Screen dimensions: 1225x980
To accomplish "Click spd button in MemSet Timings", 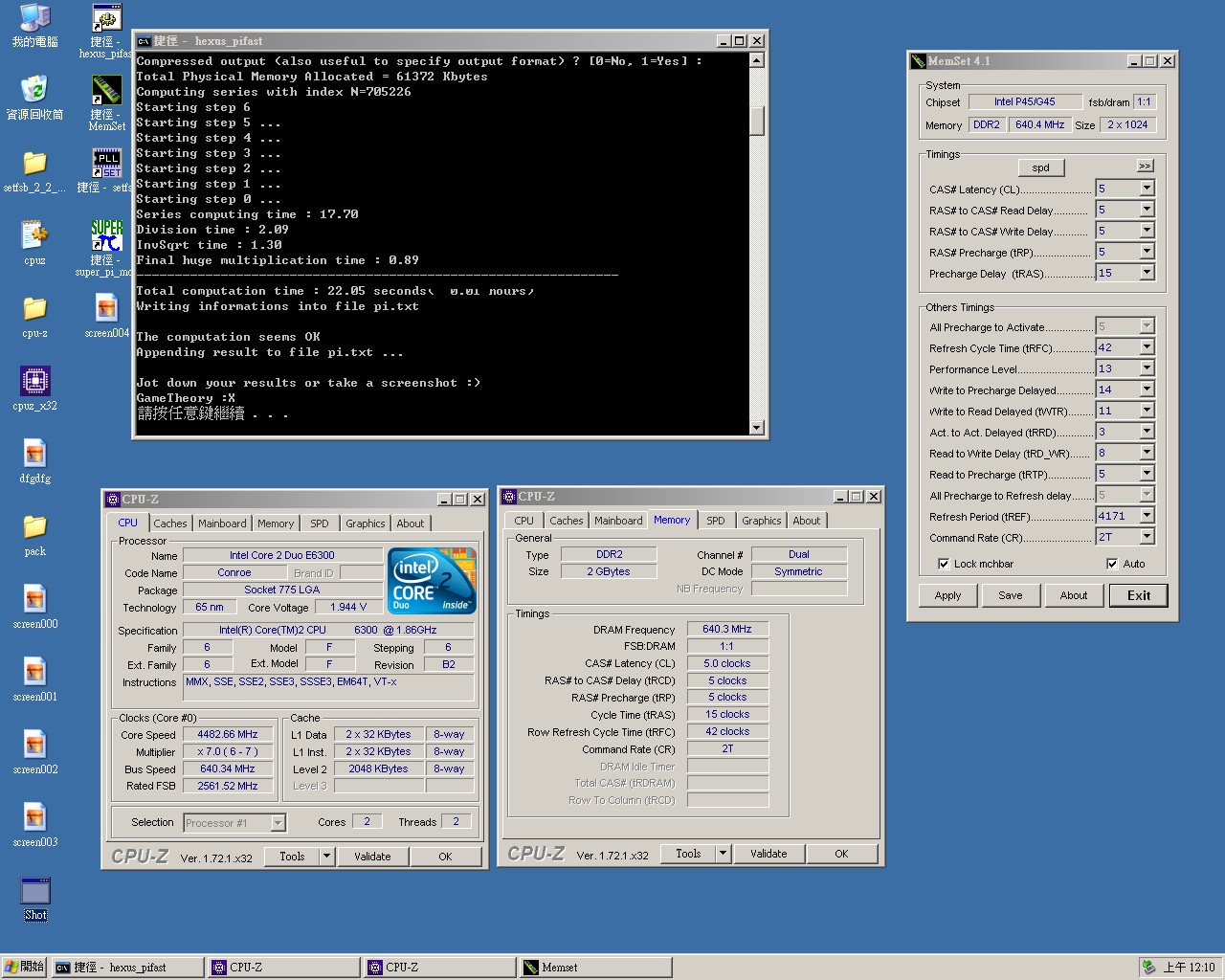I will pos(1041,167).
